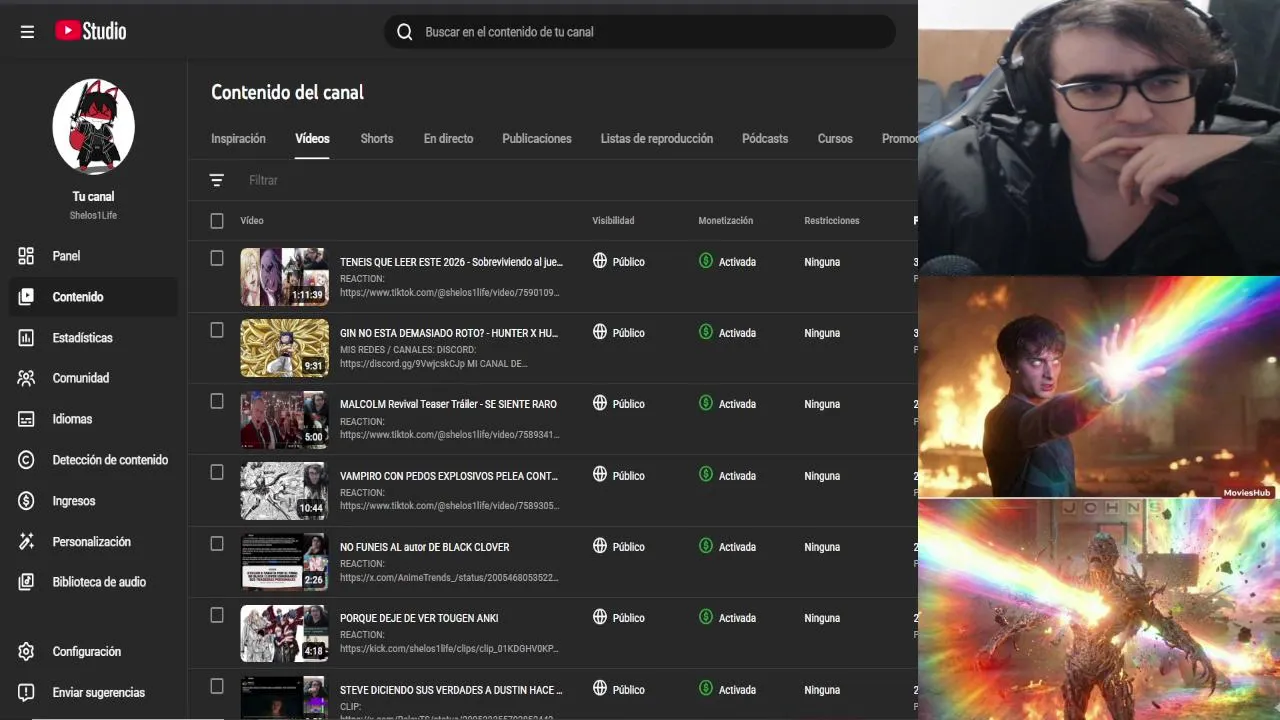Screen dimensions: 1280x720
Task: Open the Publicaciones tab
Action: tap(537, 139)
